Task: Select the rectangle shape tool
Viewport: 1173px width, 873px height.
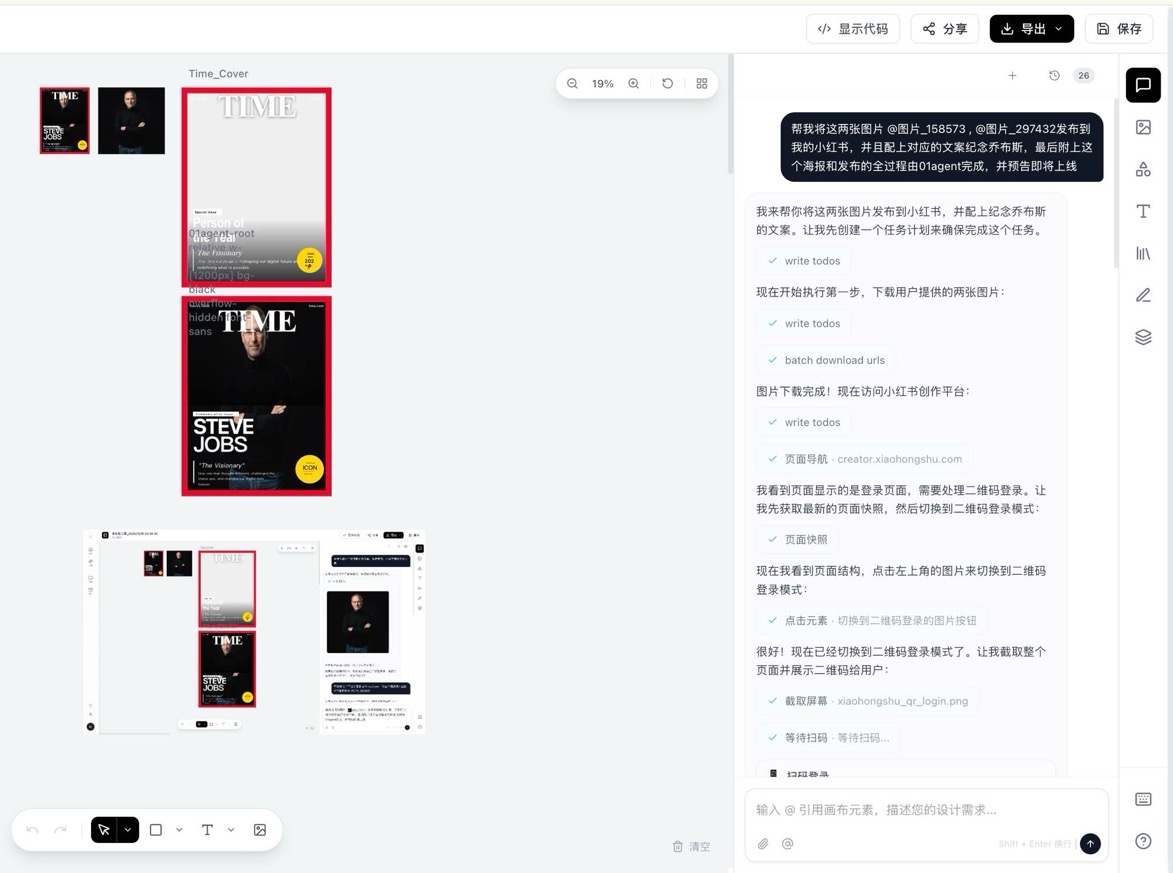Action: click(x=156, y=830)
